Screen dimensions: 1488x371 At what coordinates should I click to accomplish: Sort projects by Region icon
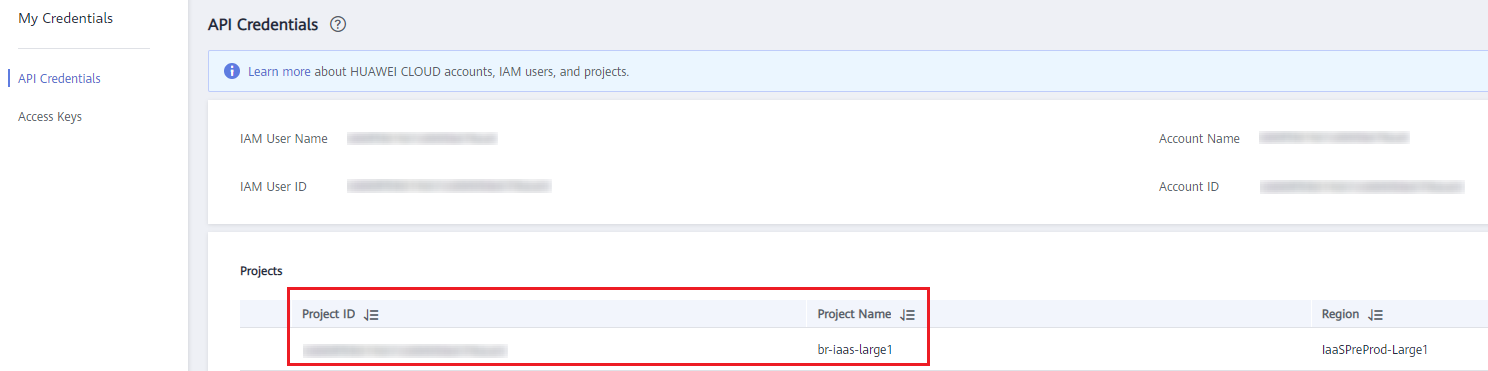coord(1375,314)
